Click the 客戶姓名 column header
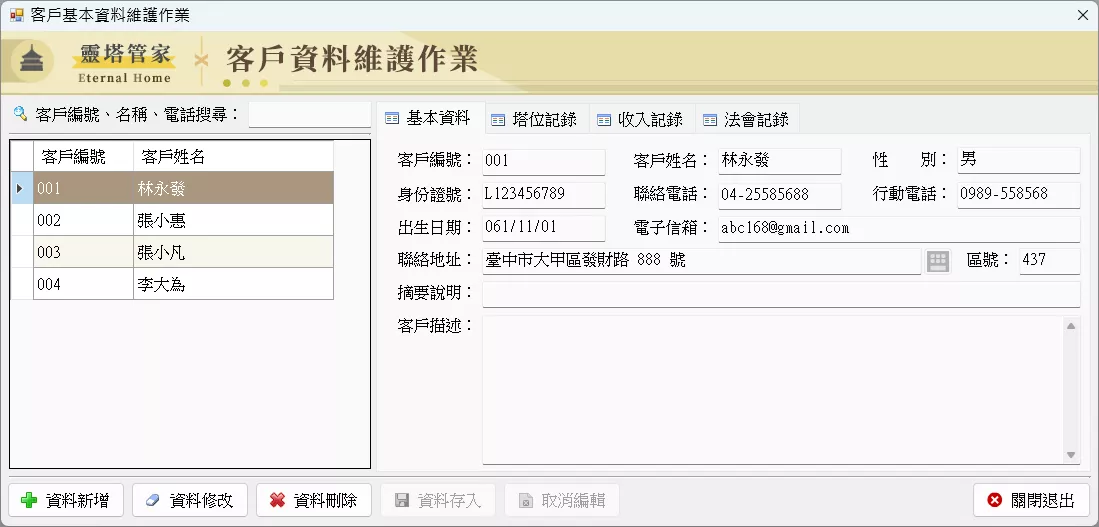The width and height of the screenshot is (1099, 527). 233,156
